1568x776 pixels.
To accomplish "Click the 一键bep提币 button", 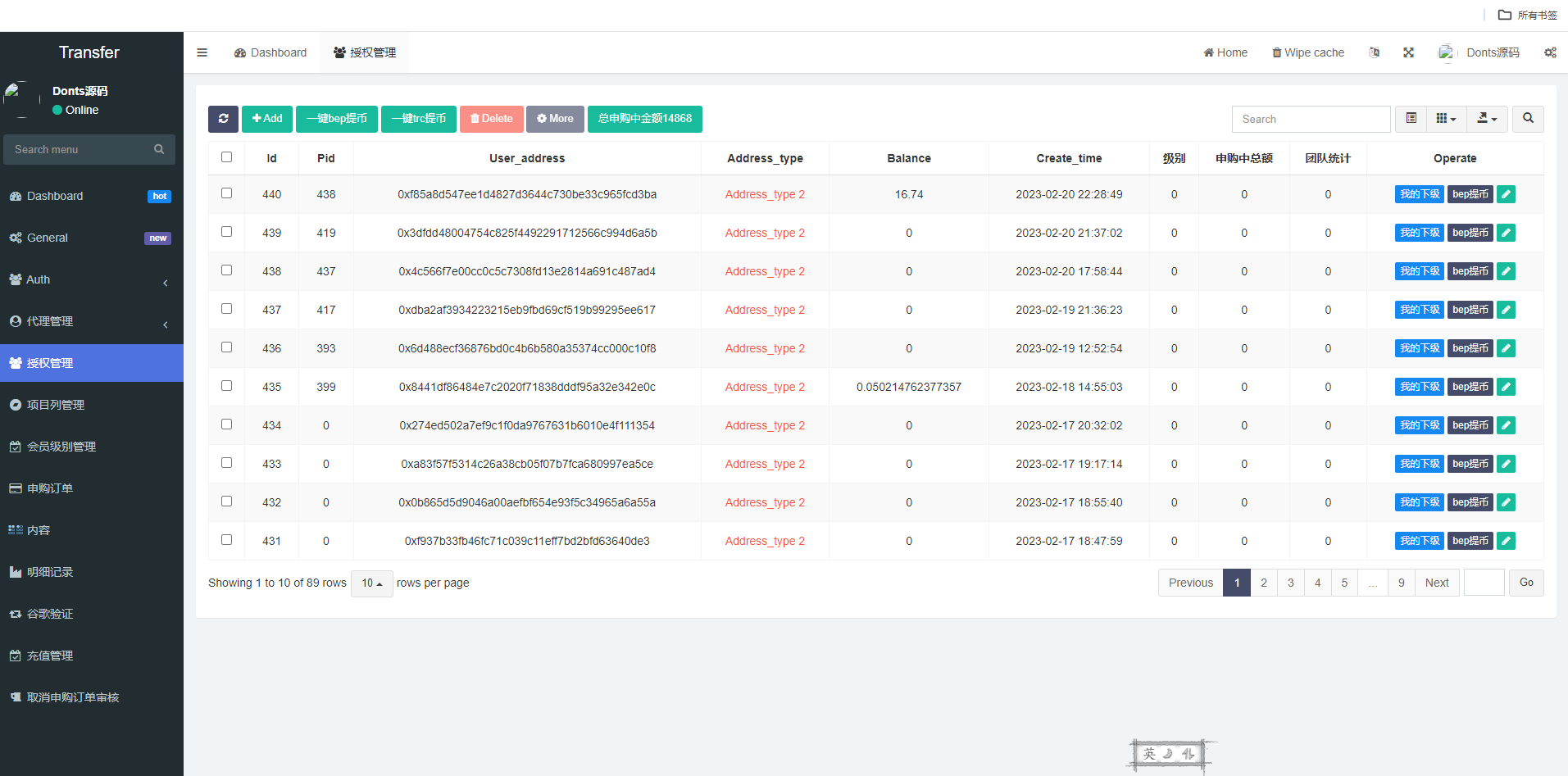I will (337, 119).
